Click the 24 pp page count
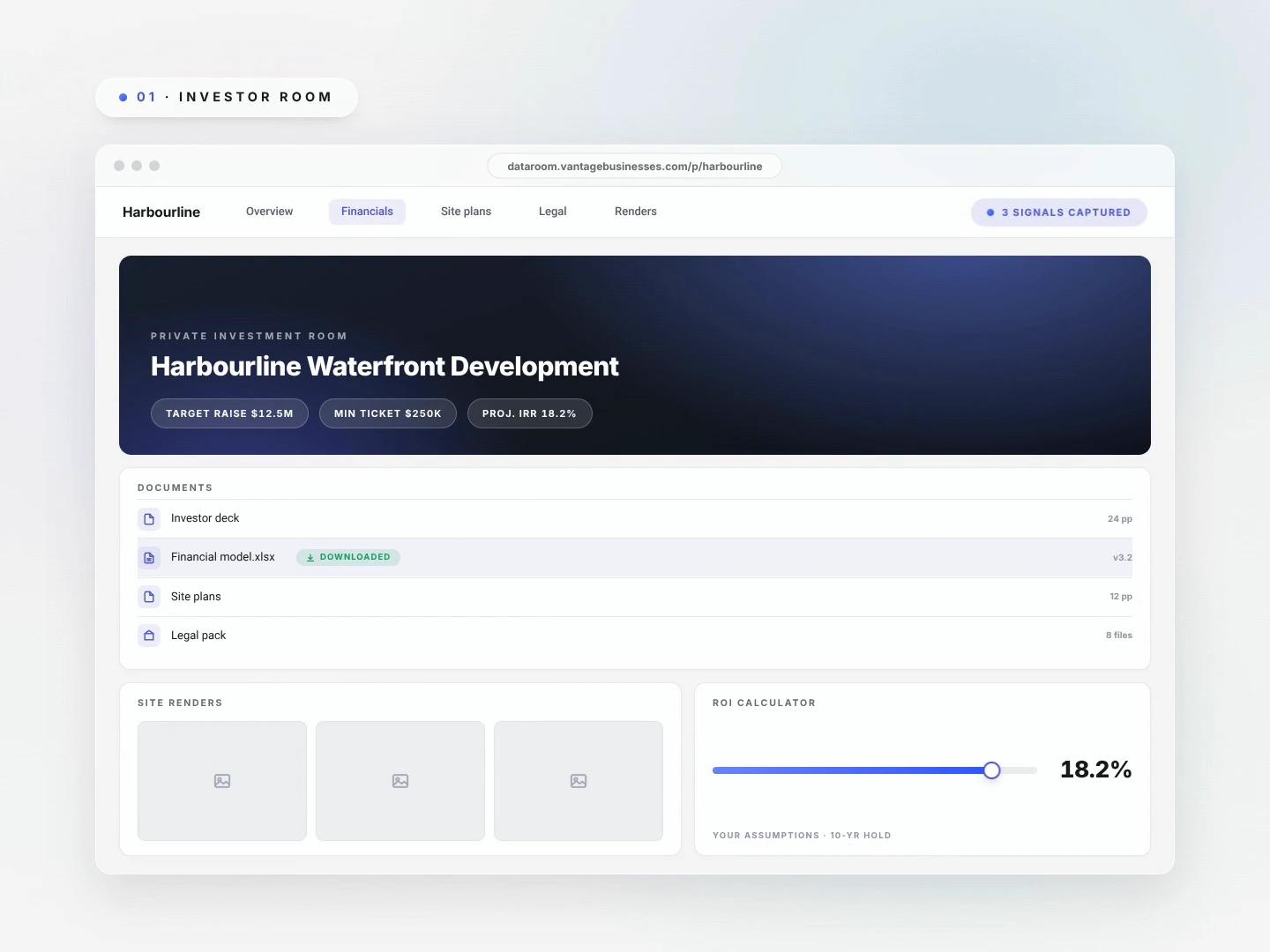The image size is (1270, 952). (x=1120, y=519)
